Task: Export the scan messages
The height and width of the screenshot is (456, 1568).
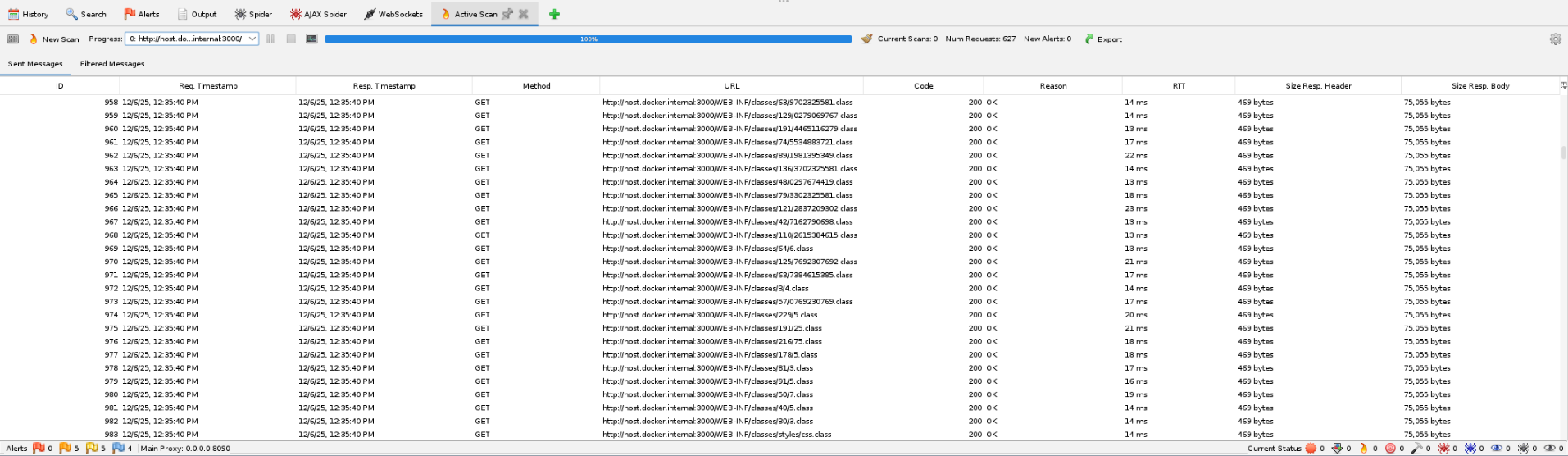Action: click(x=1103, y=39)
